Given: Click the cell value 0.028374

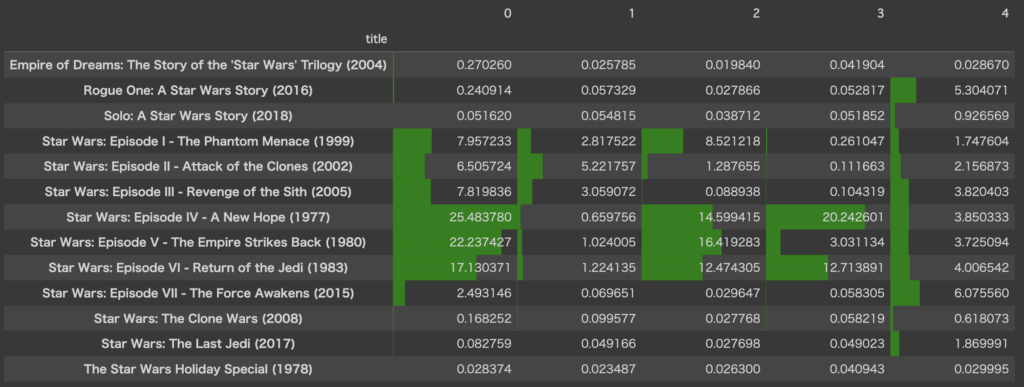Looking at the screenshot, I should click(x=484, y=369).
